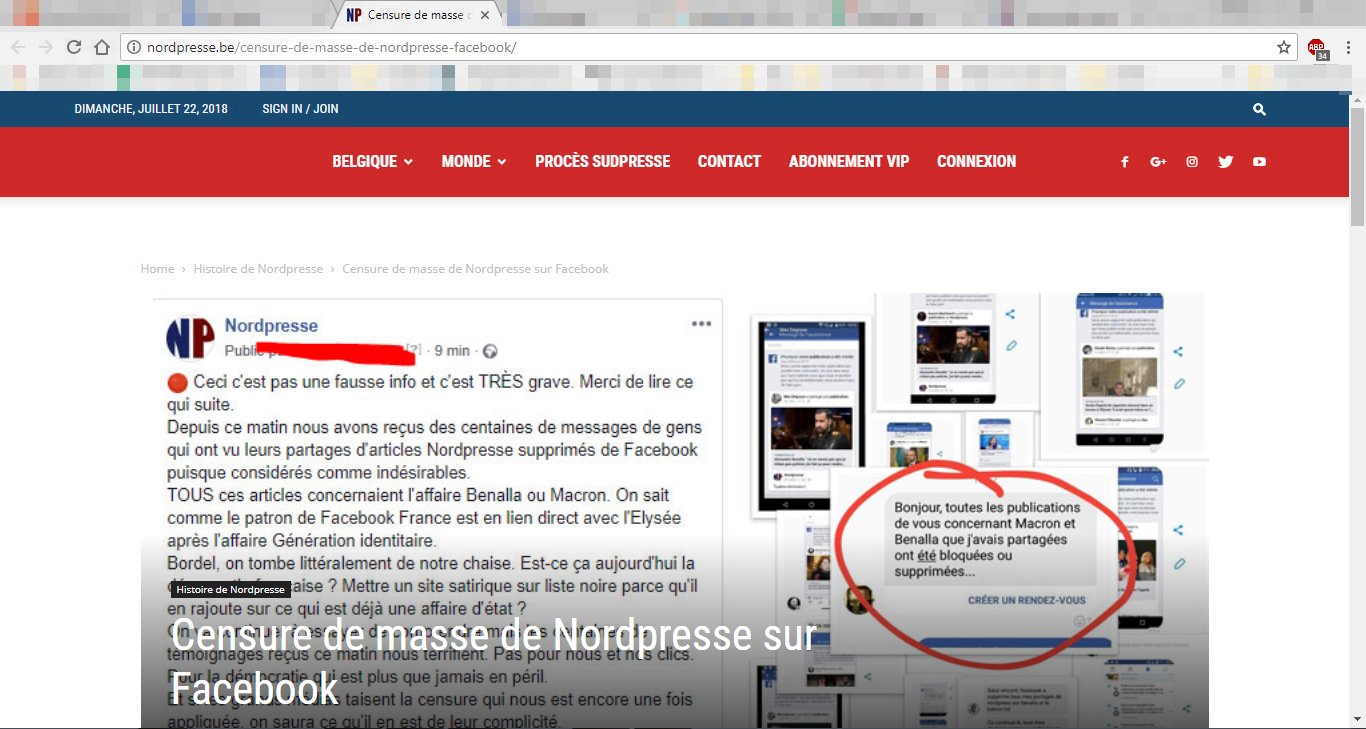
Task: Click the Censure de masse breadcrumb text
Action: coord(475,269)
